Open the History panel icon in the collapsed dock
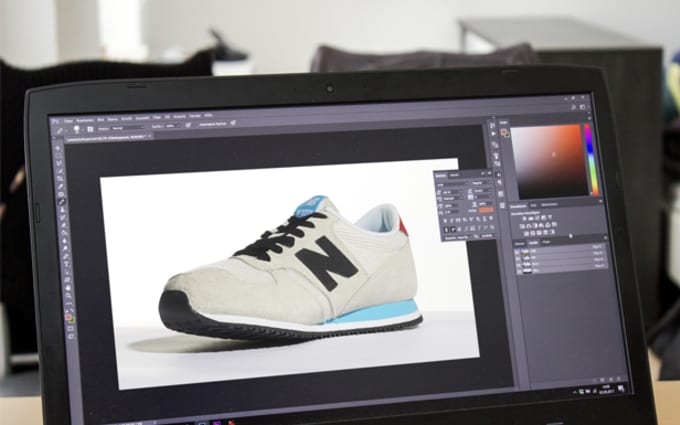Screen dimensions: 680x425 pos(492,125)
